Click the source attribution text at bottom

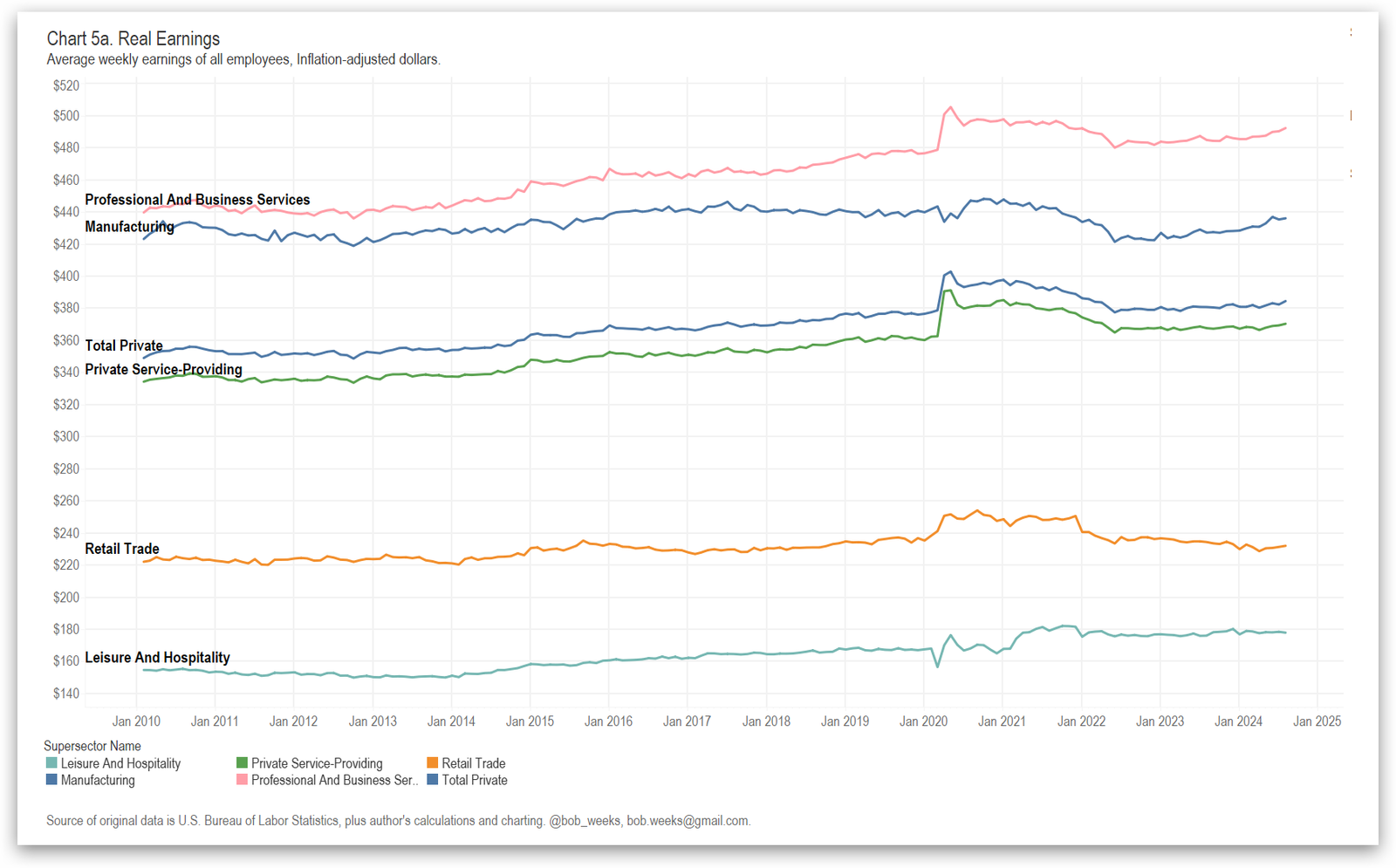[398, 821]
